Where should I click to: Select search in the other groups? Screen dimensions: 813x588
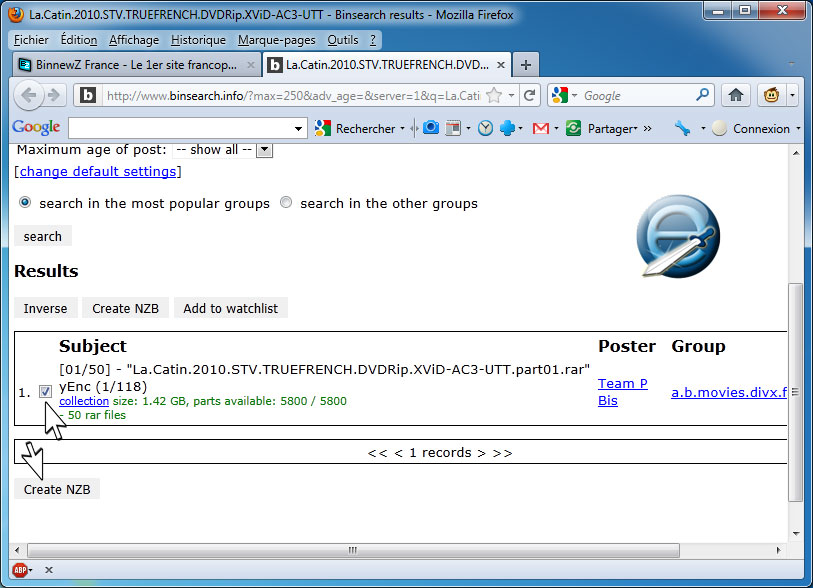(286, 202)
